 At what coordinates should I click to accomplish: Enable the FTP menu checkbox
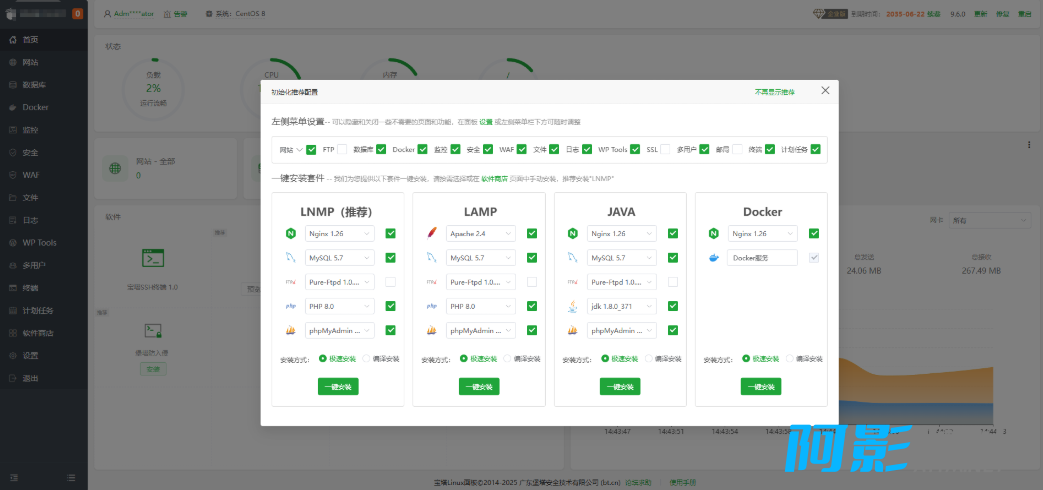click(342, 150)
